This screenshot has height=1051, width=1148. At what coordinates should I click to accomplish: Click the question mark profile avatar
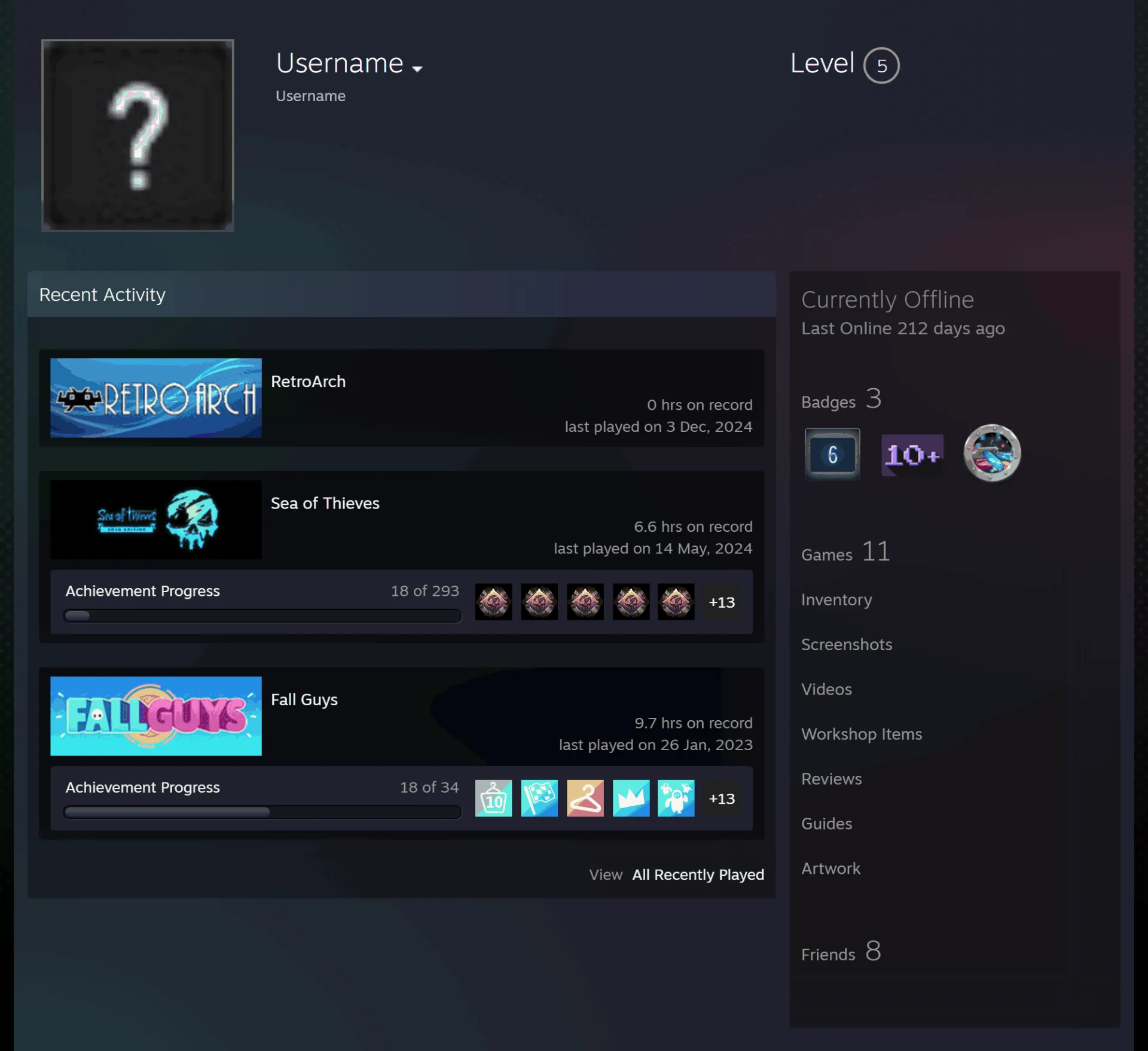(x=138, y=135)
